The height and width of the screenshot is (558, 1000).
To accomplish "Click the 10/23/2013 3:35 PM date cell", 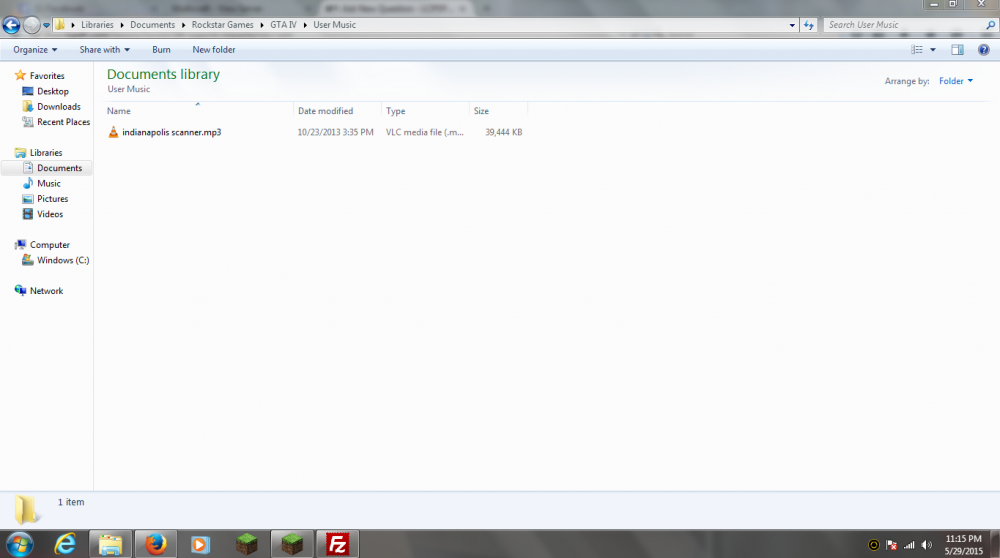I will coord(335,132).
